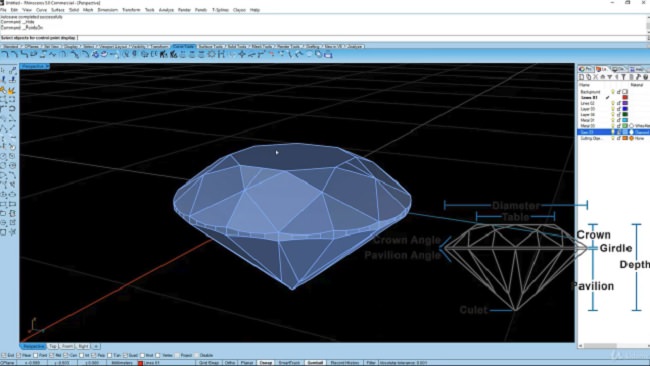Select the Background layer name

pos(590,92)
